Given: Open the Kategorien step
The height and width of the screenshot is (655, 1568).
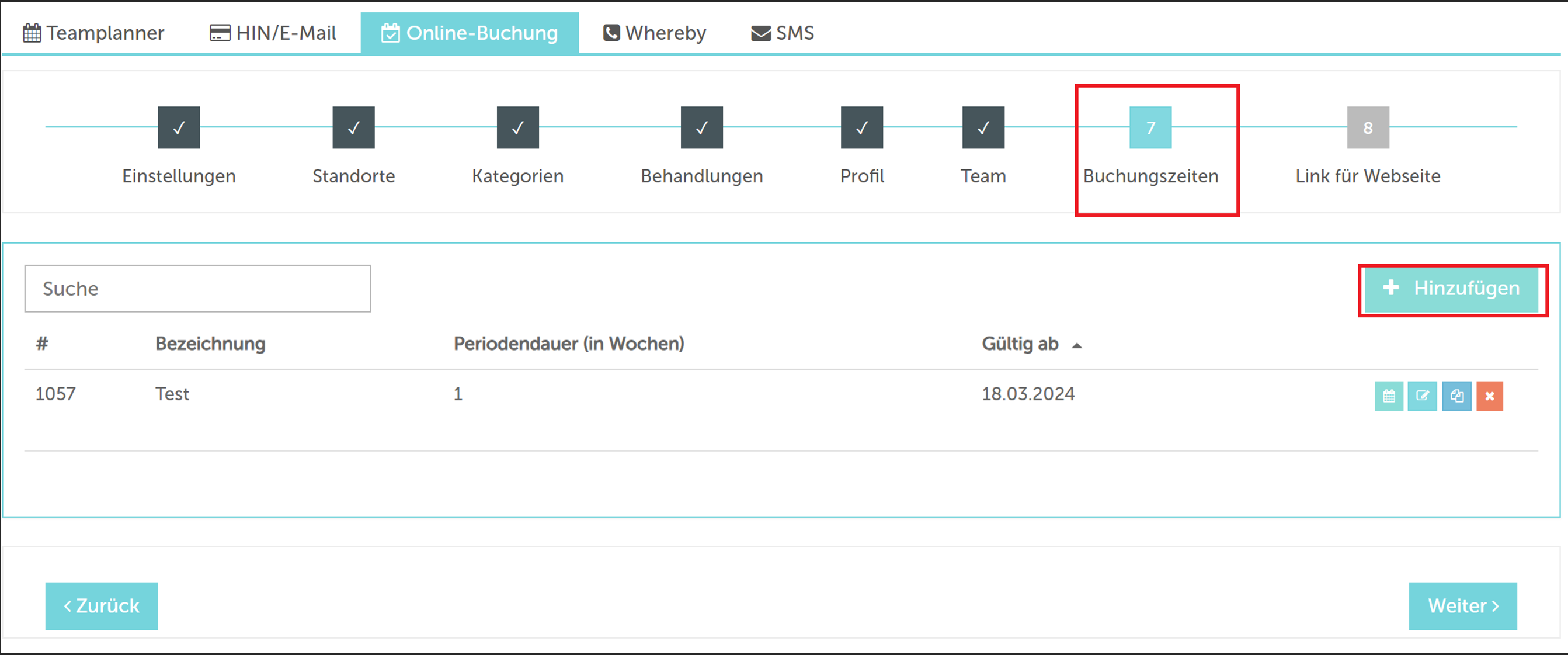Looking at the screenshot, I should point(517,127).
